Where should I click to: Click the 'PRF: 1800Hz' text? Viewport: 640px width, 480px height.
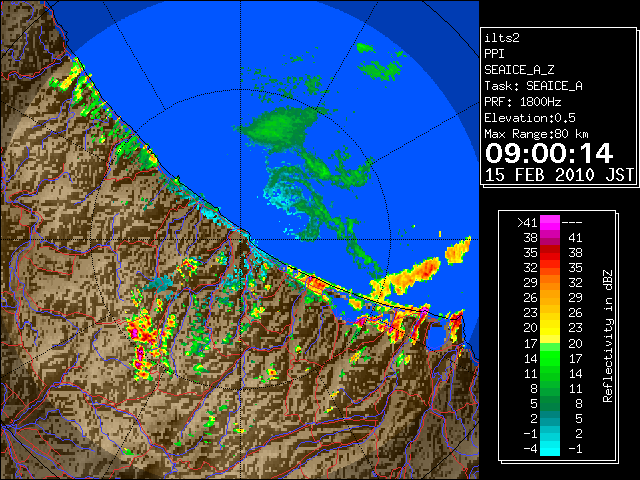tap(522, 102)
